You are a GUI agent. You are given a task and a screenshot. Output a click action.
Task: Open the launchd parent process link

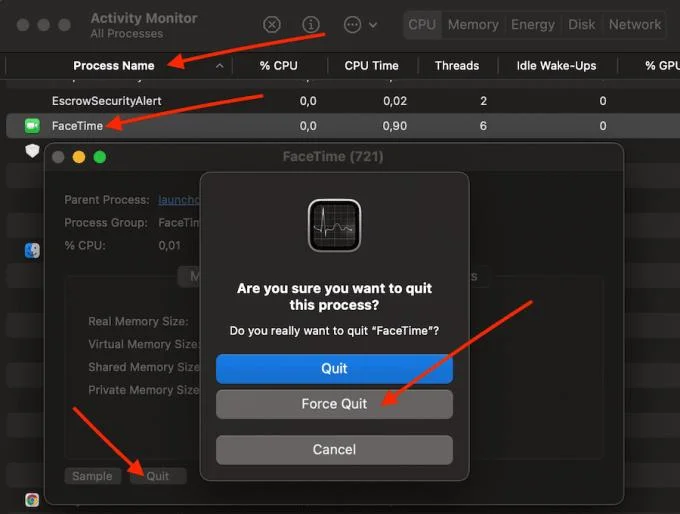tap(179, 200)
